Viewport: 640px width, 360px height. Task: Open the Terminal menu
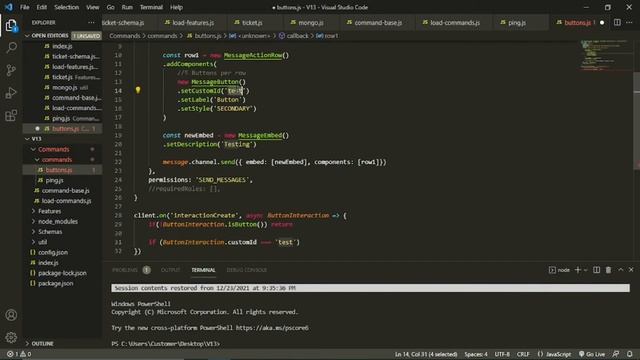(151, 7)
